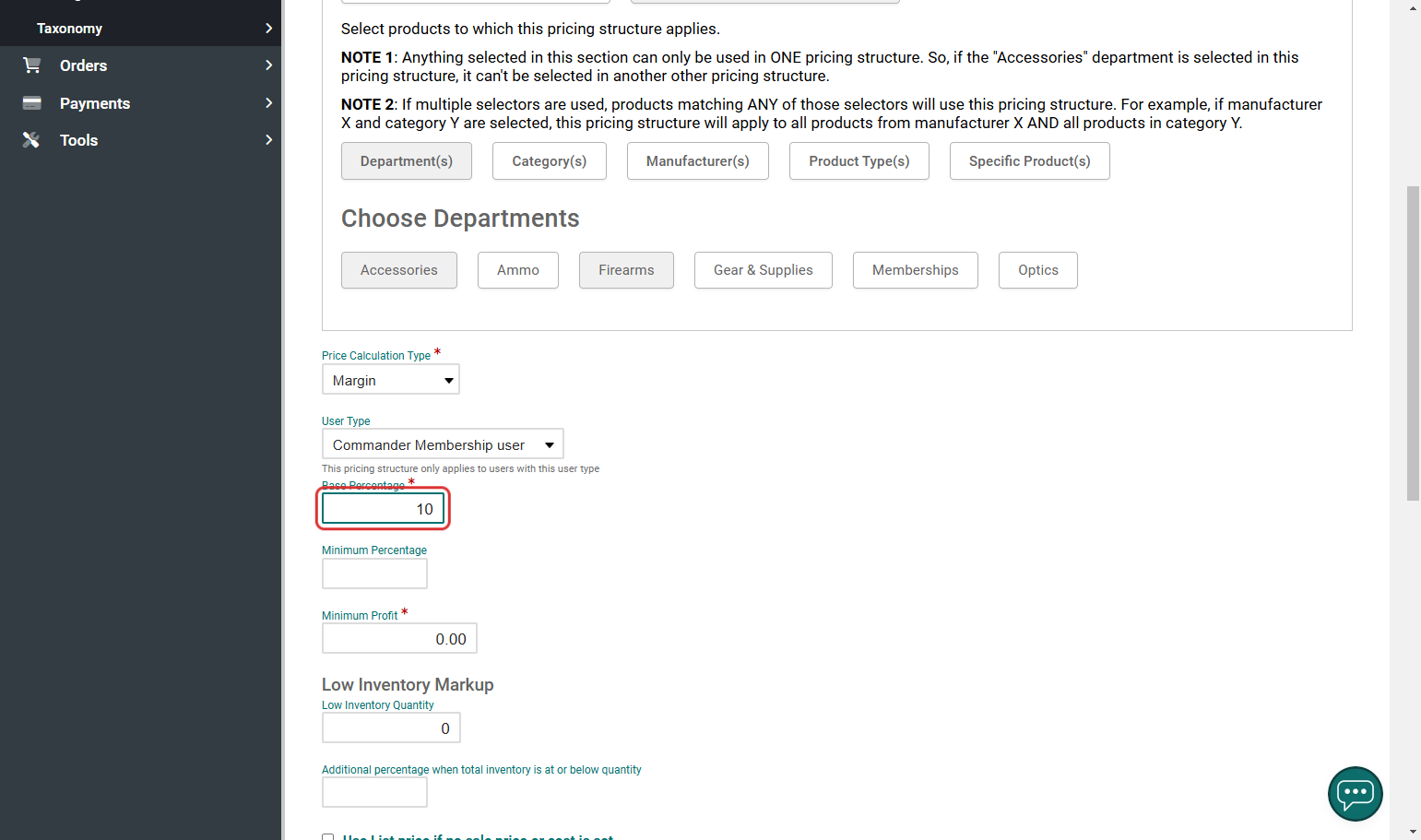Expand the Tools menu chevron
Image resolution: width=1421 pixels, height=840 pixels.
pos(268,140)
